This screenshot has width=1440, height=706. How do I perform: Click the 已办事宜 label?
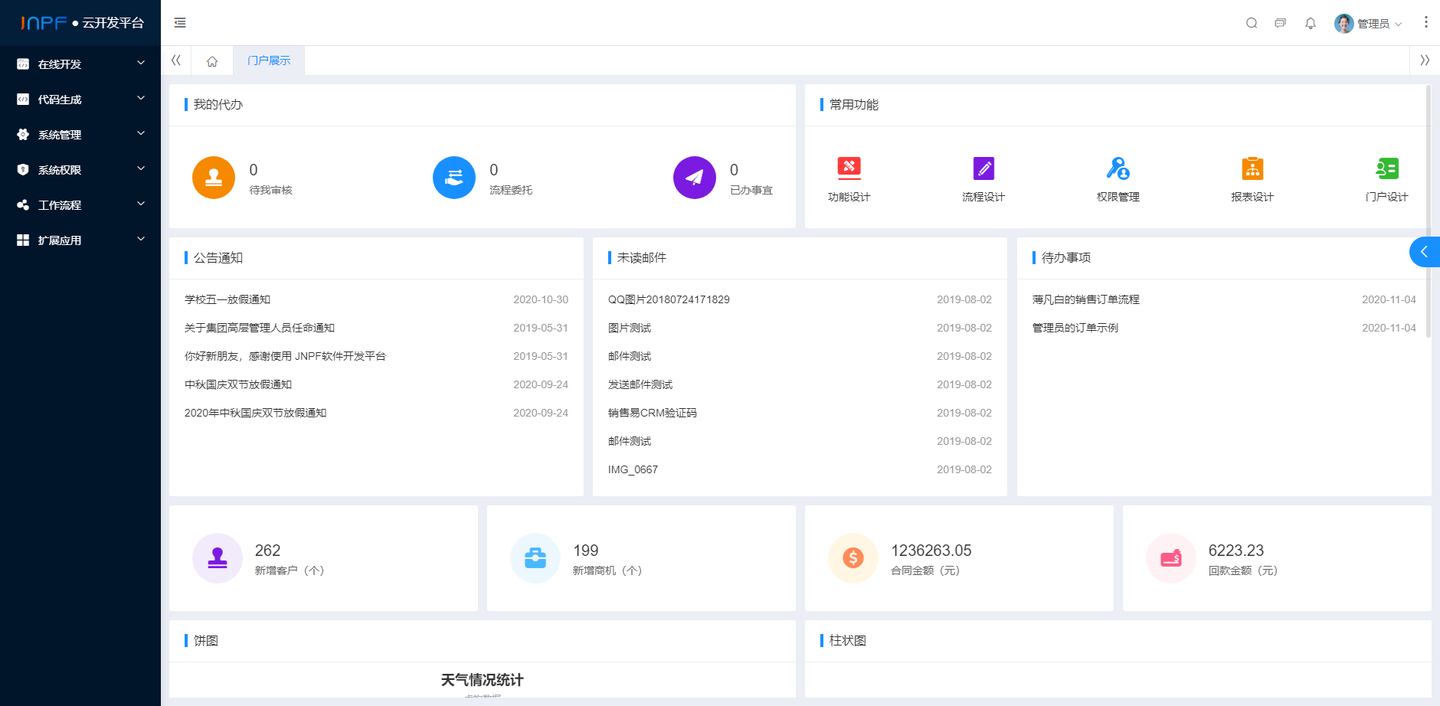(751, 190)
